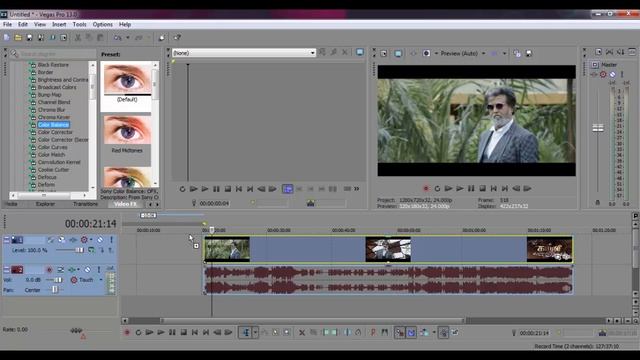Click the Split event icon in timeline toolbar
The height and width of the screenshot is (360, 640).
(347, 333)
